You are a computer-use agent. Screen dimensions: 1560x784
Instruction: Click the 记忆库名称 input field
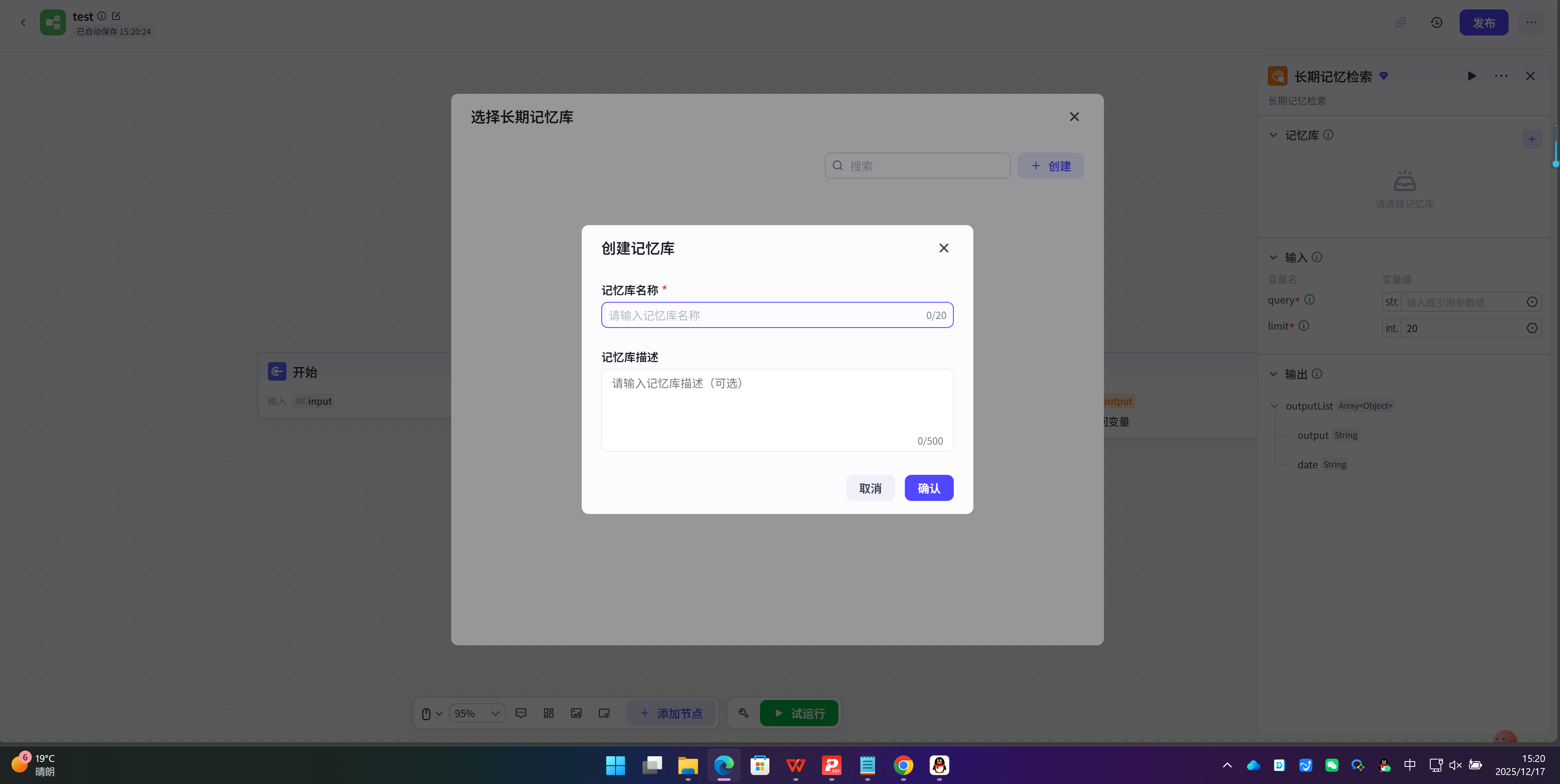click(x=777, y=315)
